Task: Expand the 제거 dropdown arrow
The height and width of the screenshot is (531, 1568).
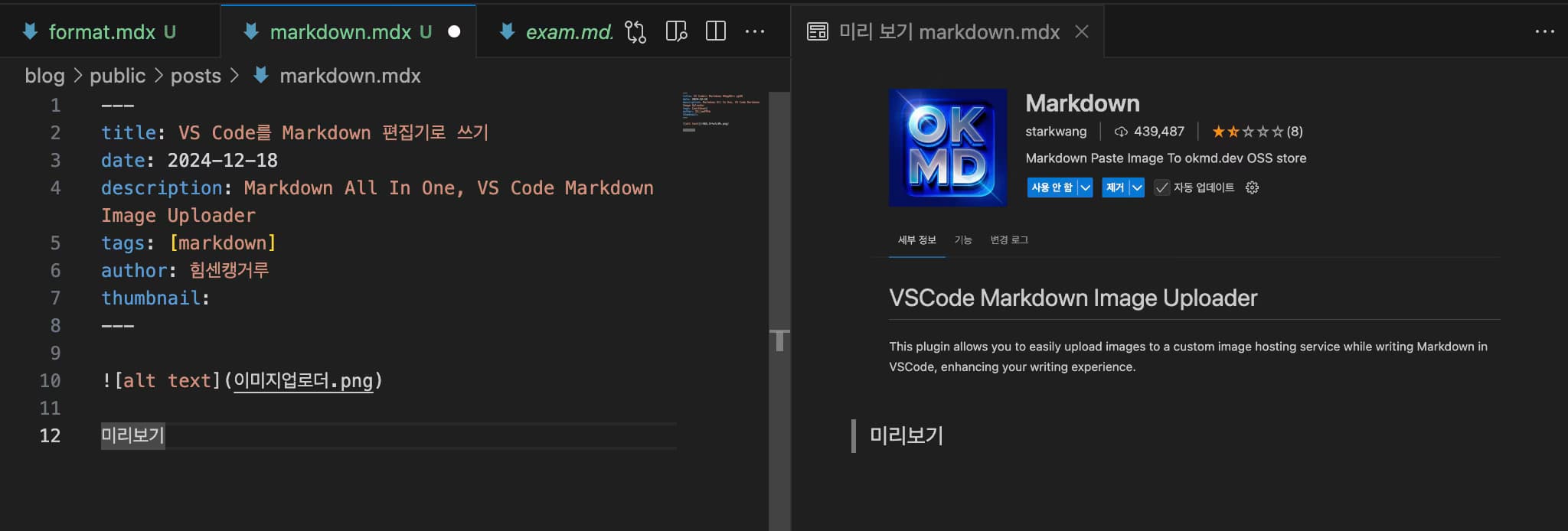Action: tap(1136, 187)
